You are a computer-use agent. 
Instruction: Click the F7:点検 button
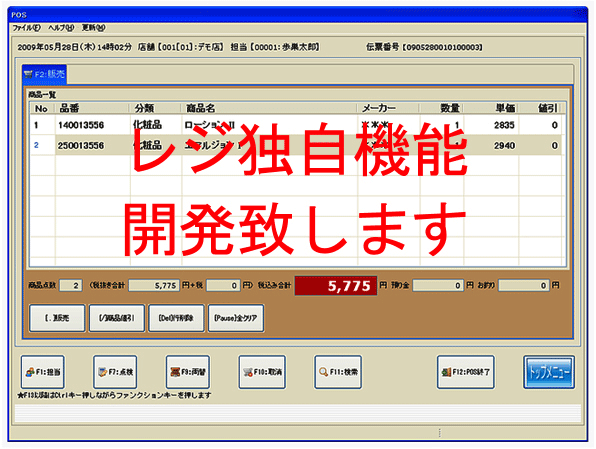click(115, 372)
